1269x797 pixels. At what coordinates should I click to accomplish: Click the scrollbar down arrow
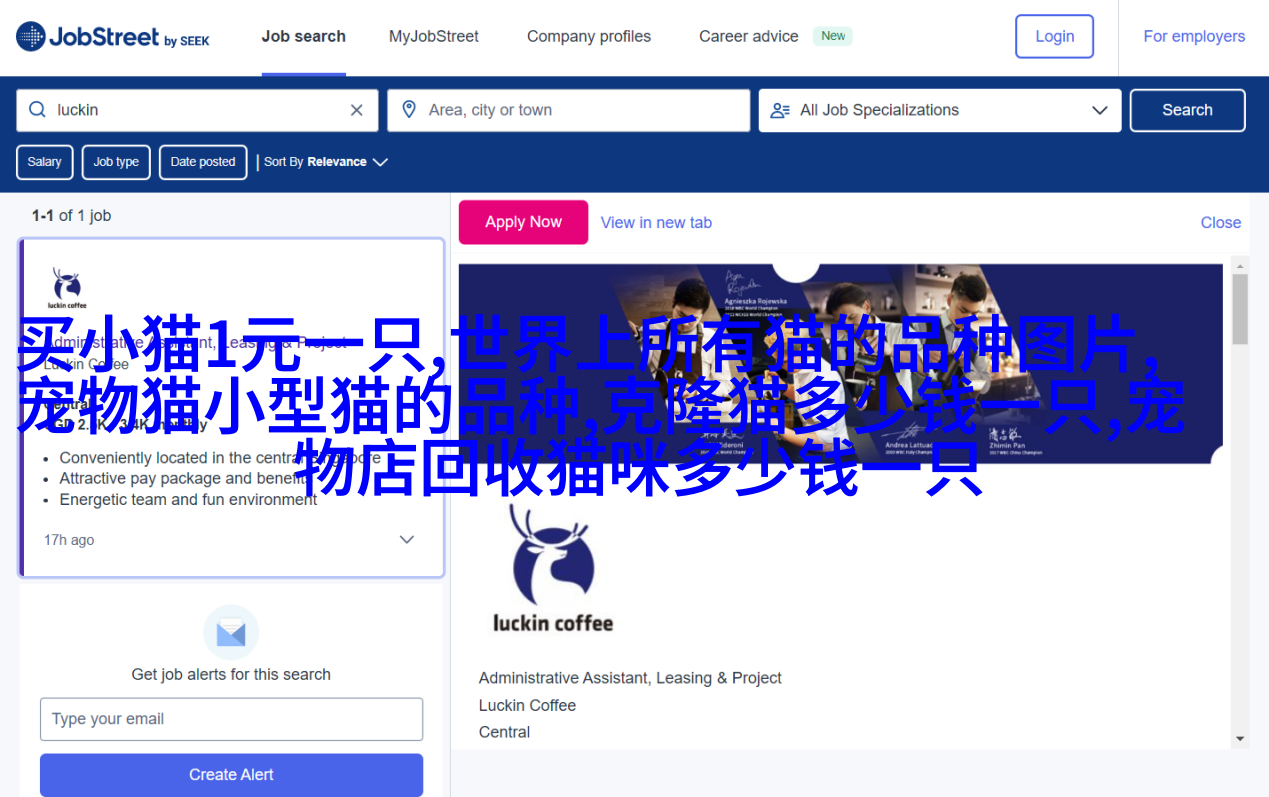coord(1240,739)
